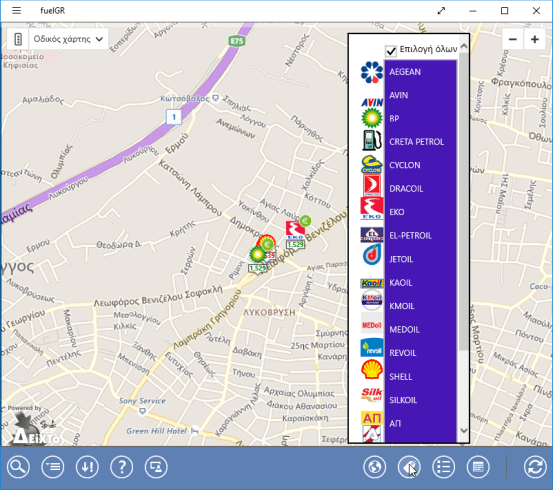553x490 pixels.
Task: Click the EL-Petroil logo in brand list
Action: point(372,235)
